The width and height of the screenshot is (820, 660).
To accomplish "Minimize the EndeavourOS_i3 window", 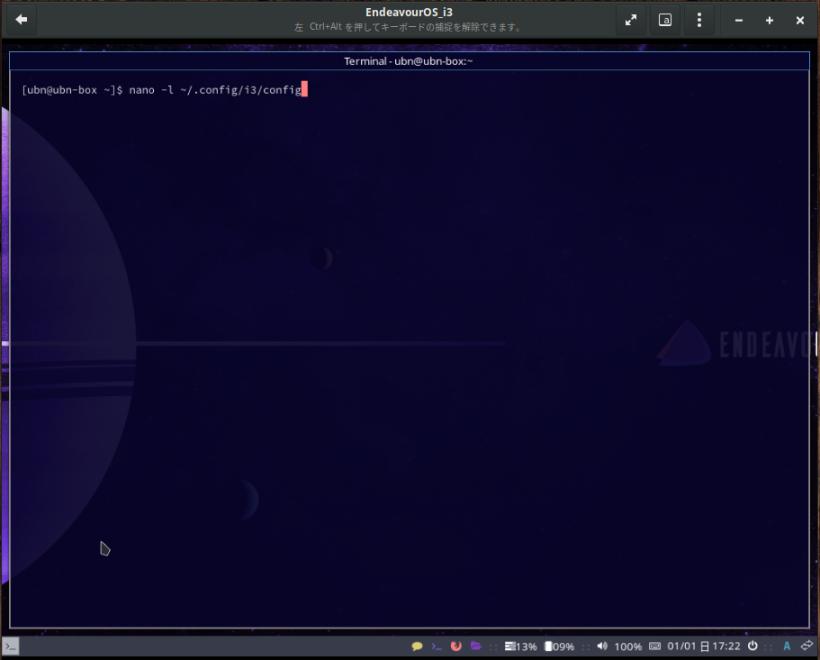I will pos(738,20).
